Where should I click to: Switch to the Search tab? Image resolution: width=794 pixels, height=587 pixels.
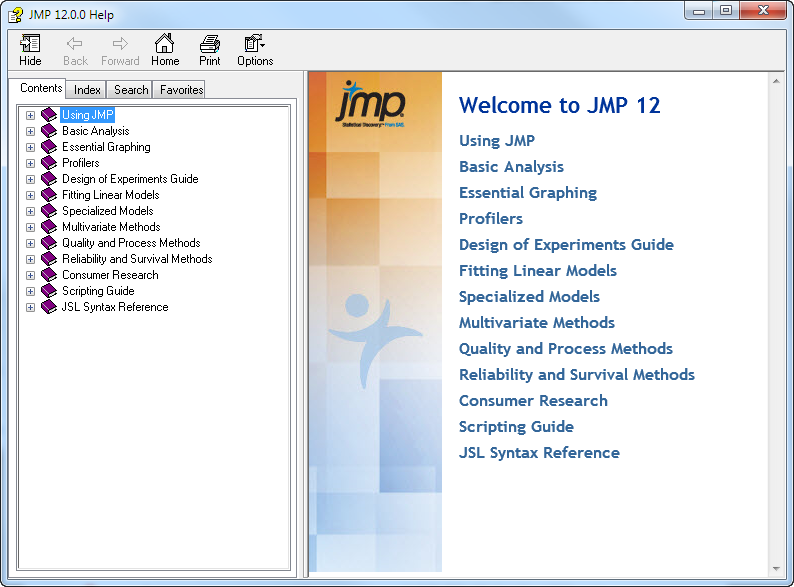click(130, 90)
